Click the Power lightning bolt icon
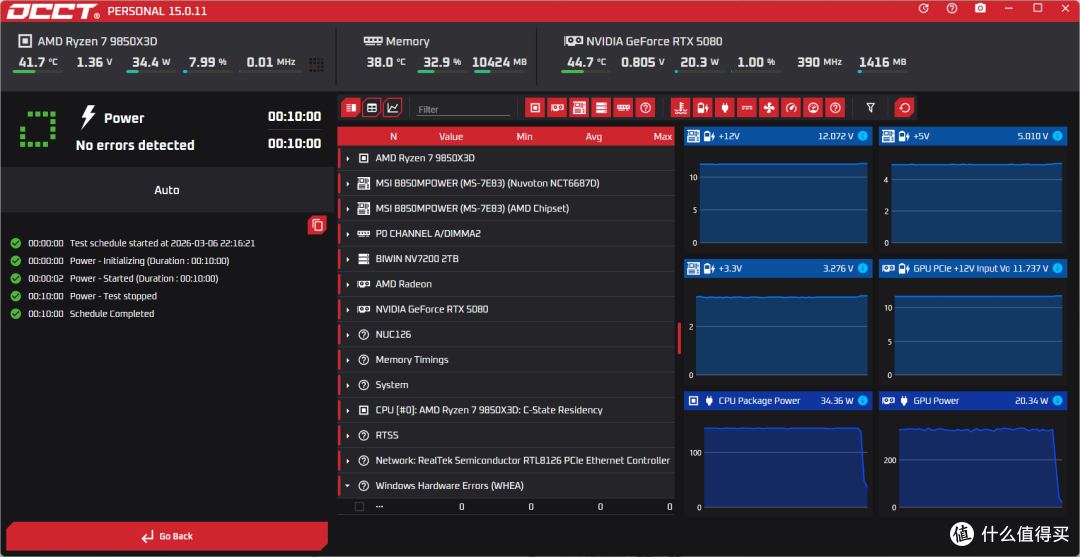The height and width of the screenshot is (557, 1080). click(x=88, y=118)
